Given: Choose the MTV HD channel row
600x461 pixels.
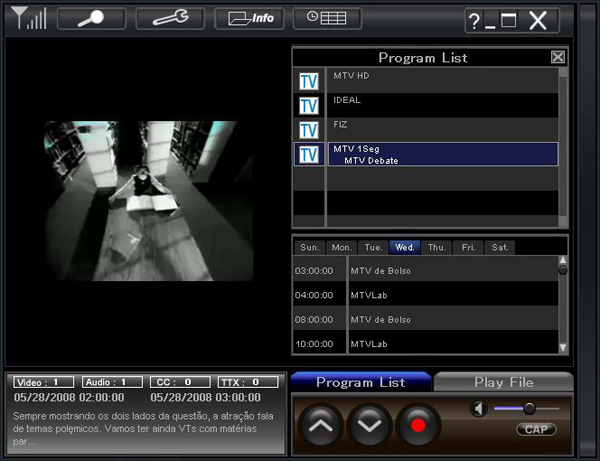Looking at the screenshot, I should coord(443,81).
